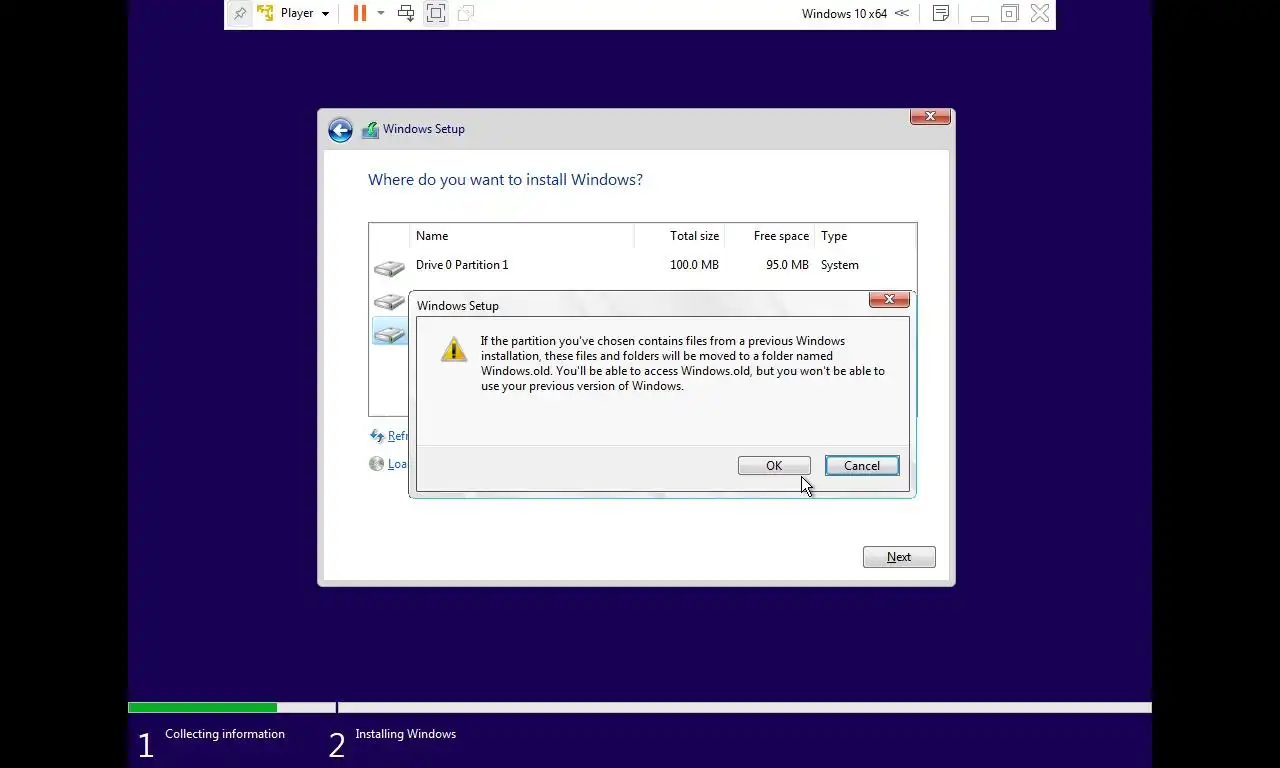Pin the VMware toolbar

point(240,13)
